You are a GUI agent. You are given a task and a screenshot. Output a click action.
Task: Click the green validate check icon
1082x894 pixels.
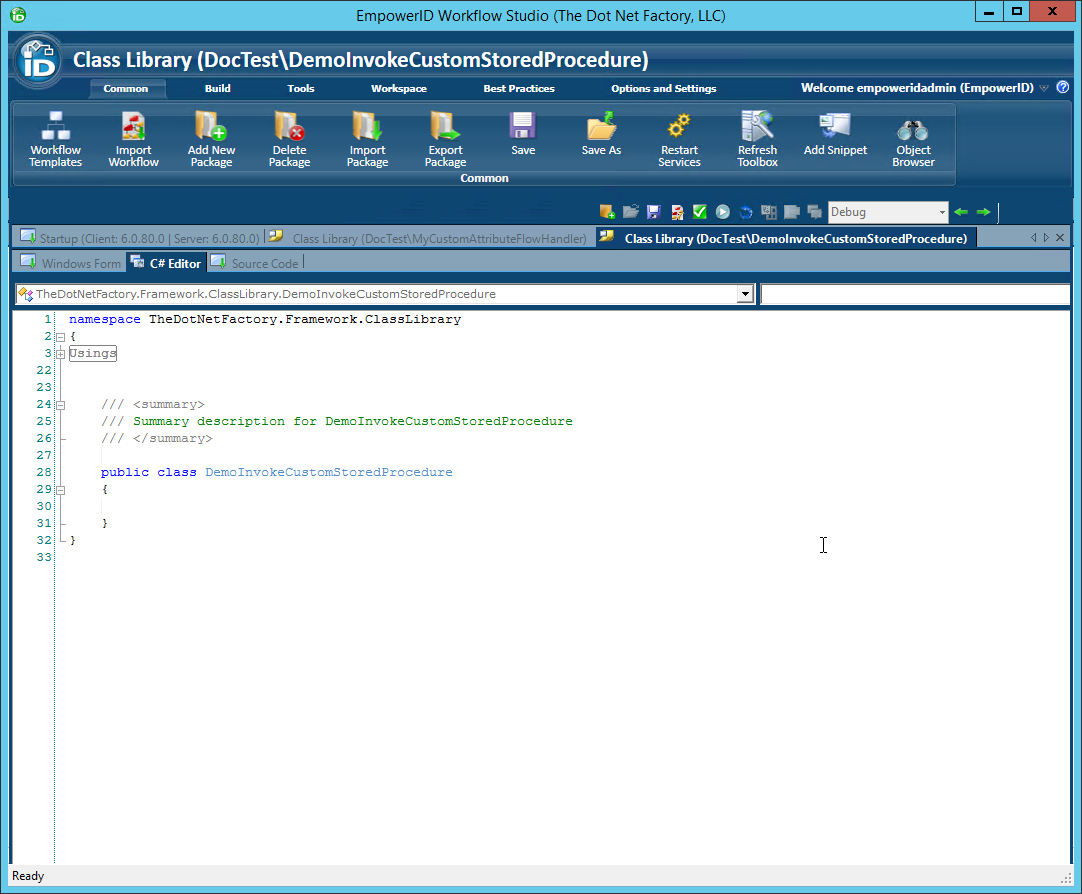(699, 211)
